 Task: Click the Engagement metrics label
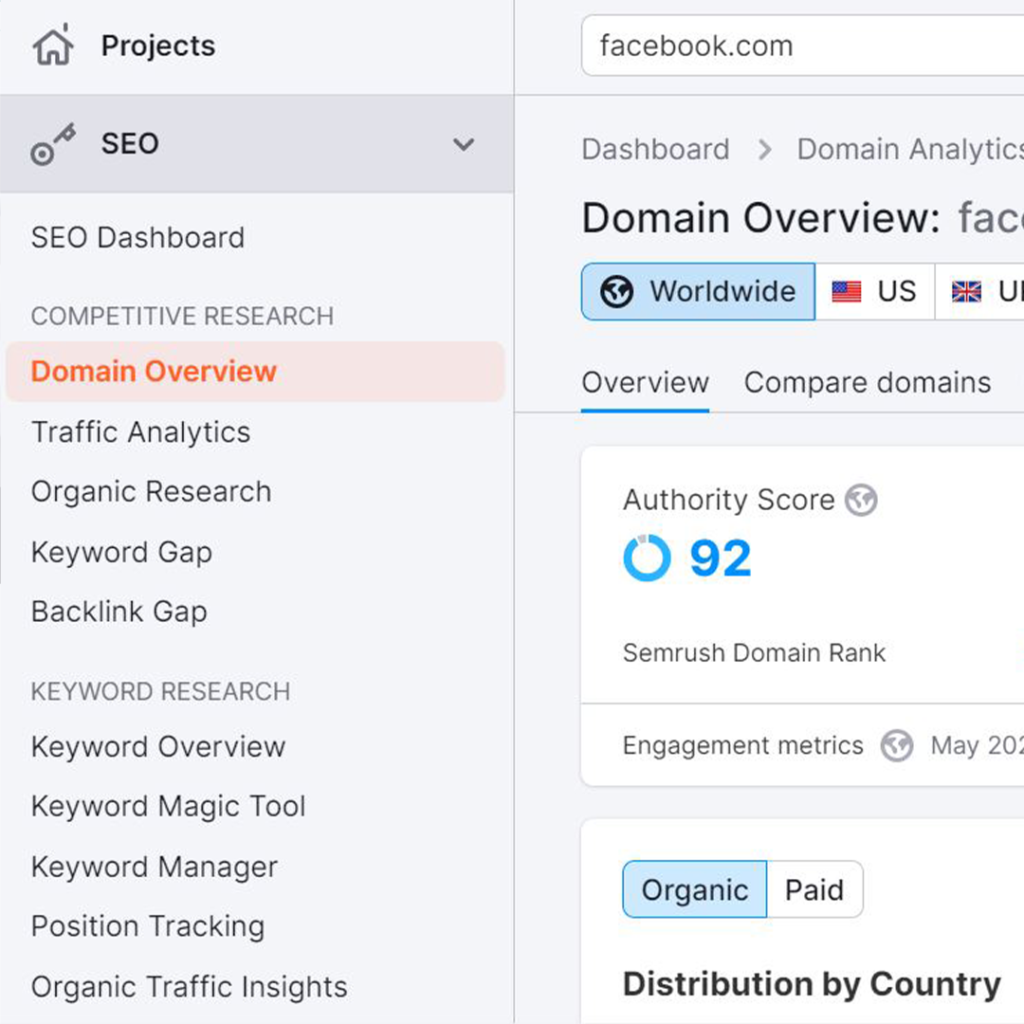tap(743, 746)
